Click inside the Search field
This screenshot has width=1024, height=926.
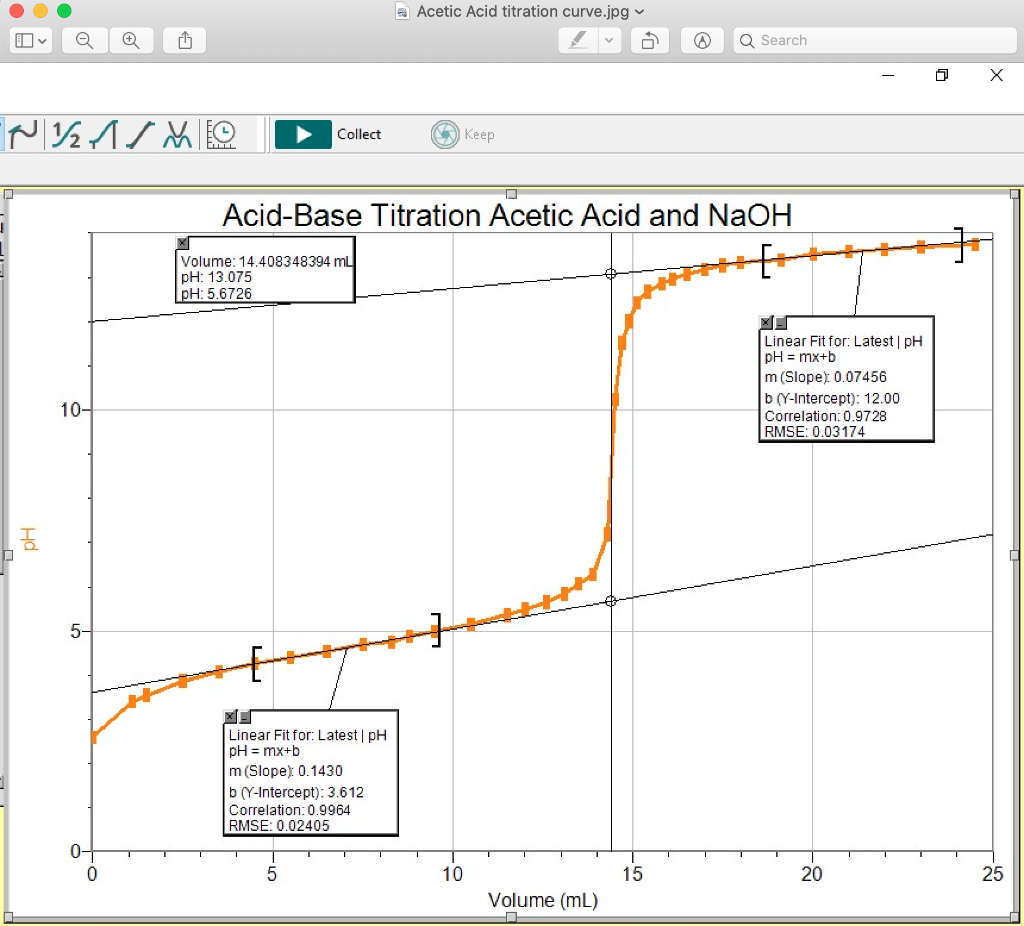pyautogui.click(x=875, y=40)
